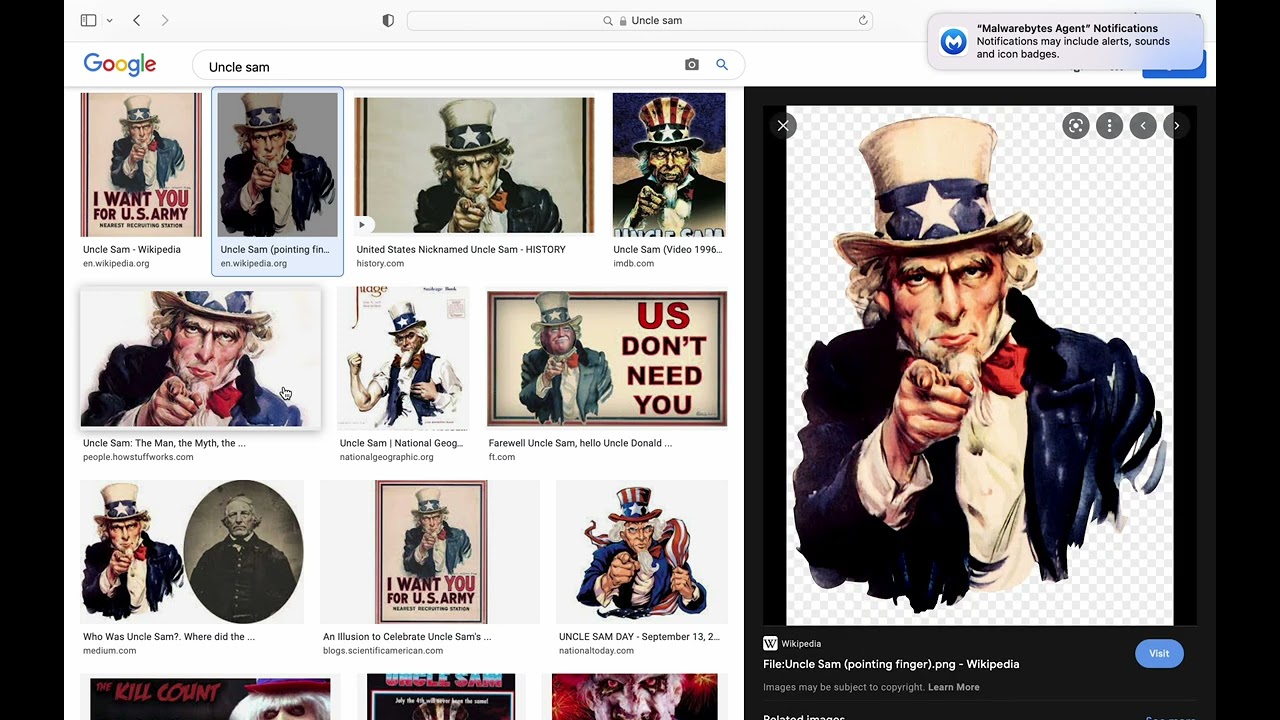
Task: Click the history.com source text
Action: [380, 264]
